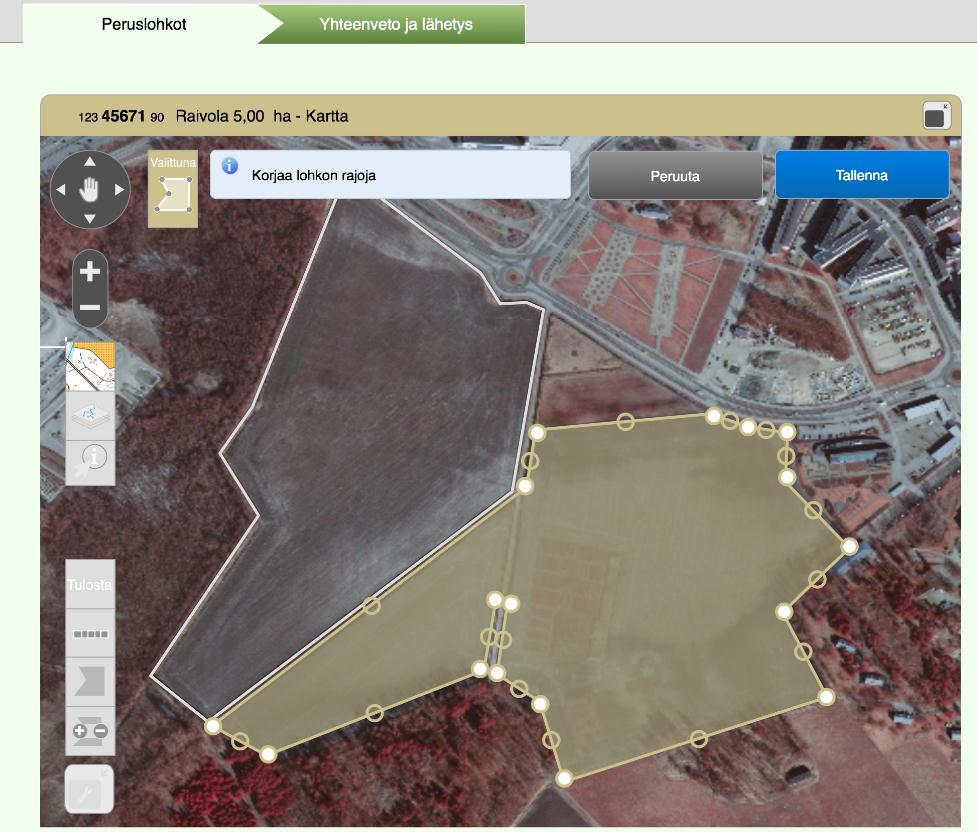Select the measure distance ruler tool
977x832 pixels.
click(x=90, y=633)
